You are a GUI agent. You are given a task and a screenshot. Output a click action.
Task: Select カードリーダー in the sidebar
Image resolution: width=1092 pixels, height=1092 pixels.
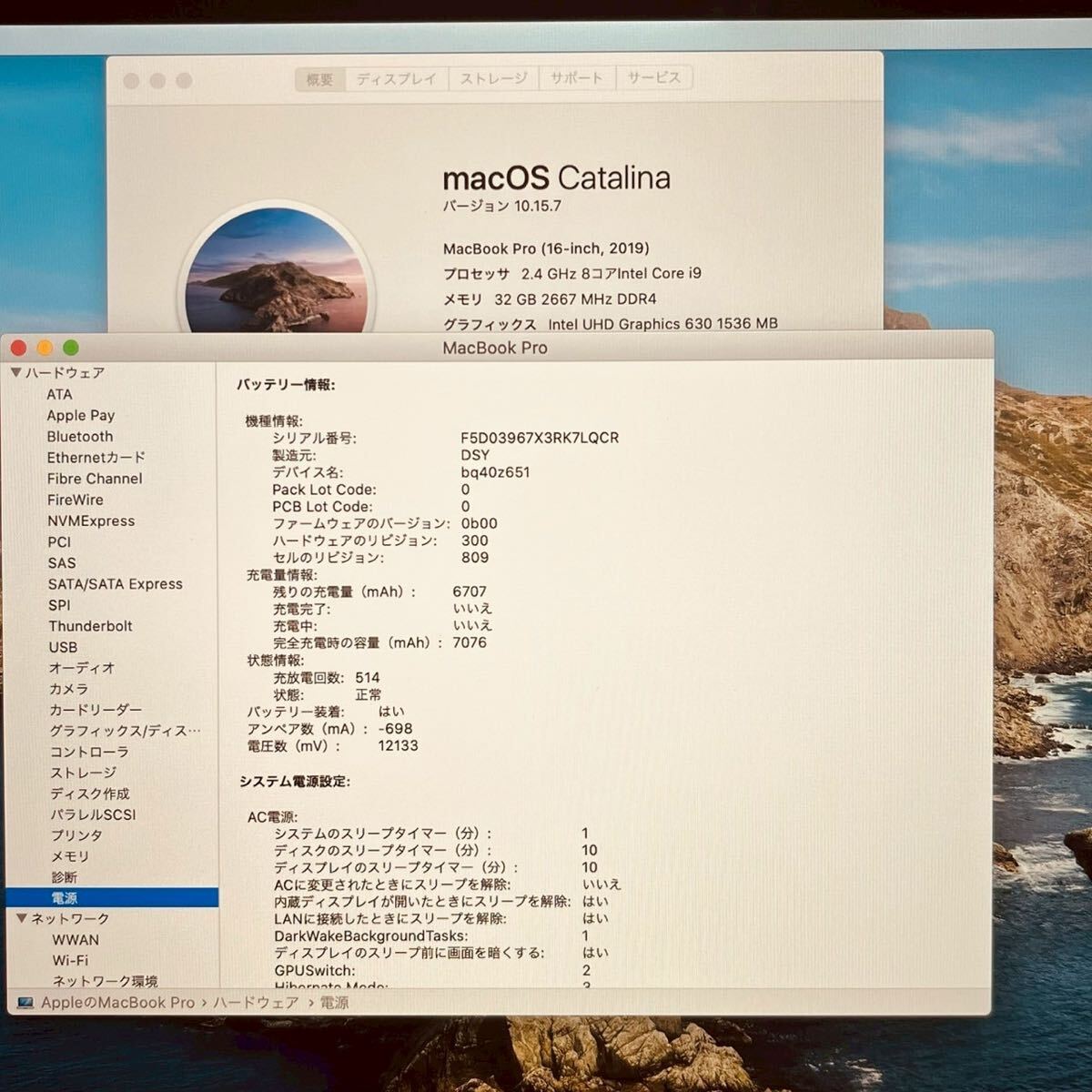[x=96, y=710]
